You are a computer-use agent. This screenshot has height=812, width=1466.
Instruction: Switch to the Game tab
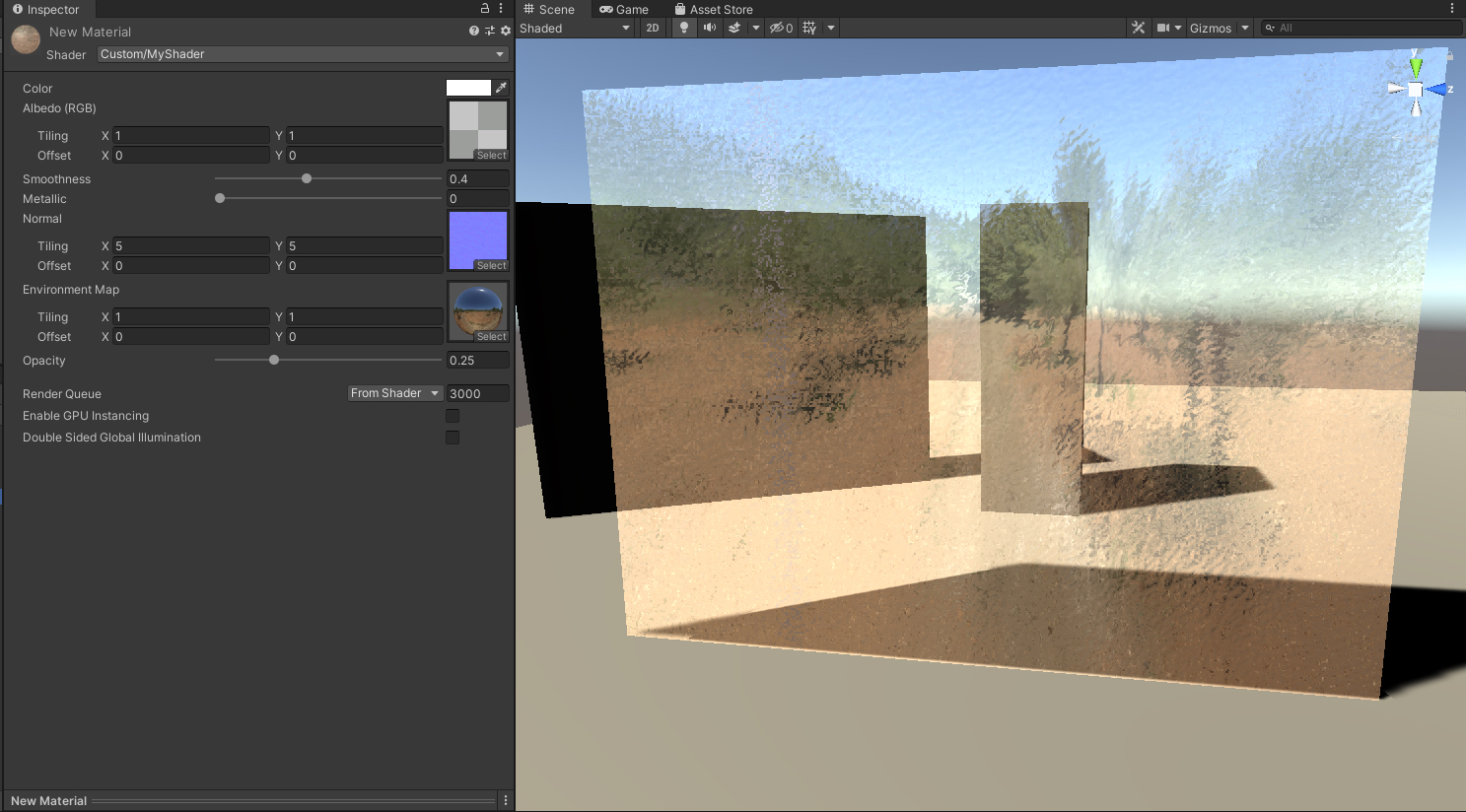click(624, 9)
